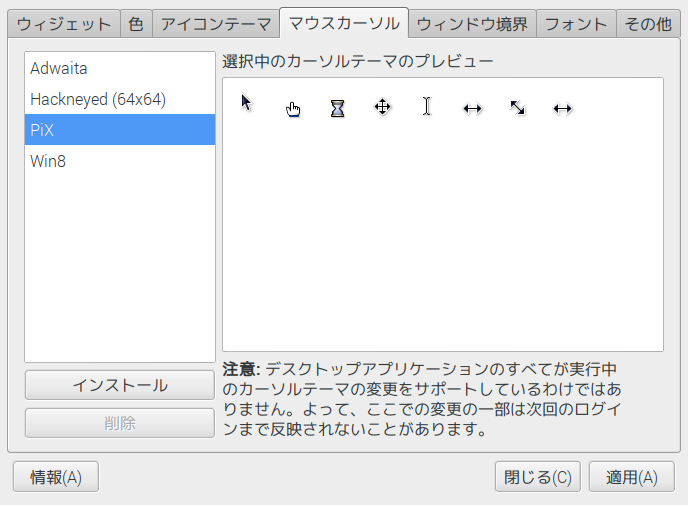688x505 pixels.
Task: Pick the Win8 cursor theme
Action: click(x=120, y=161)
